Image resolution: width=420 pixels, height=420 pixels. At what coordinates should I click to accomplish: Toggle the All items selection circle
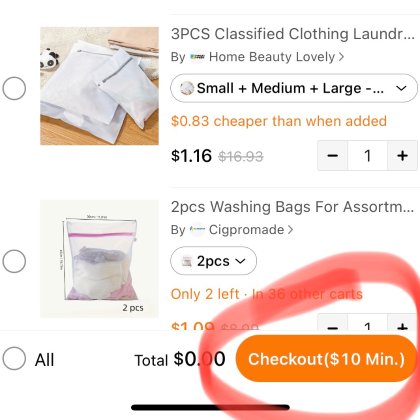14,358
